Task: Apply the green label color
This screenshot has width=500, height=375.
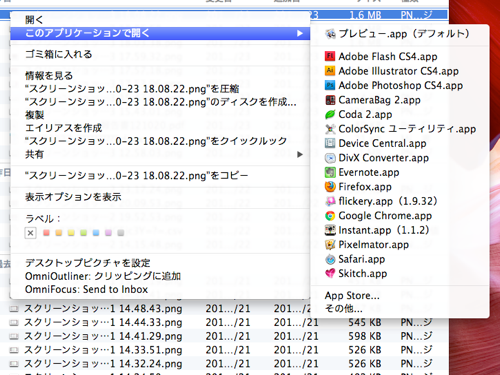Action: (83, 233)
